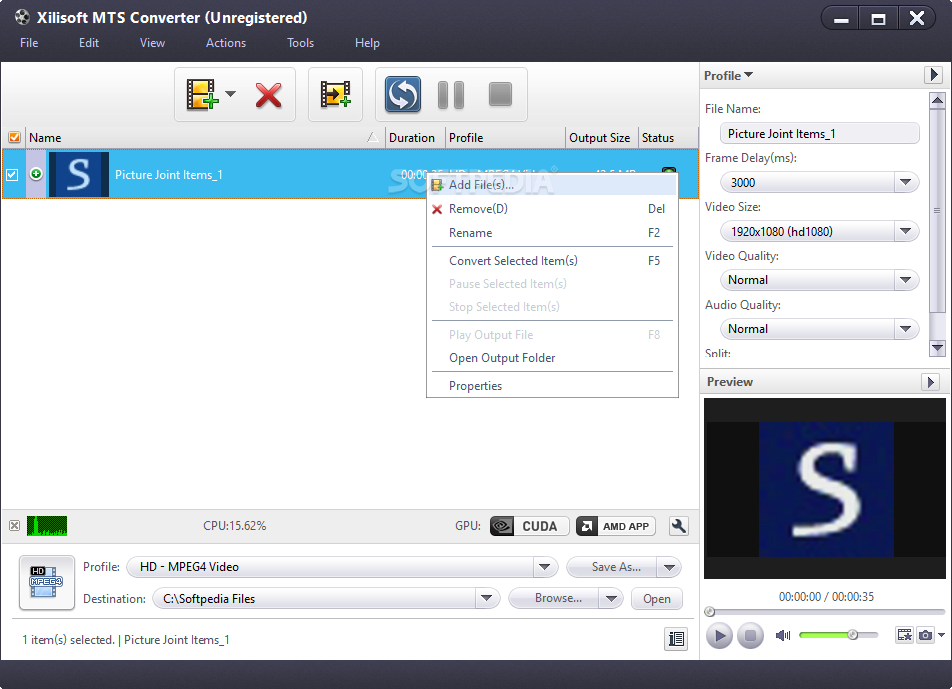Open the HD - MPEG4 Video profile dropdown
Image resolution: width=952 pixels, height=689 pixels.
[545, 567]
